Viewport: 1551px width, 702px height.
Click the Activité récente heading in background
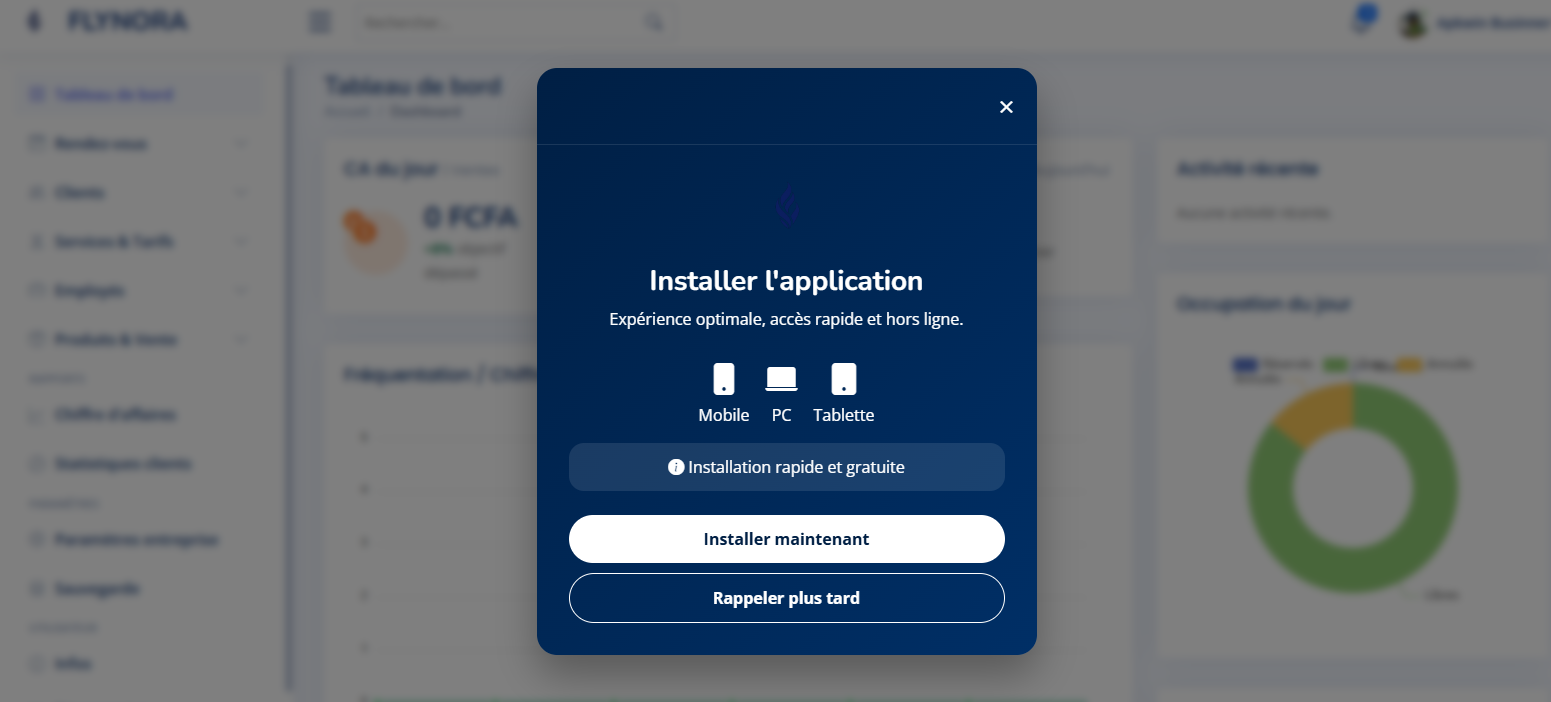[1247, 169]
